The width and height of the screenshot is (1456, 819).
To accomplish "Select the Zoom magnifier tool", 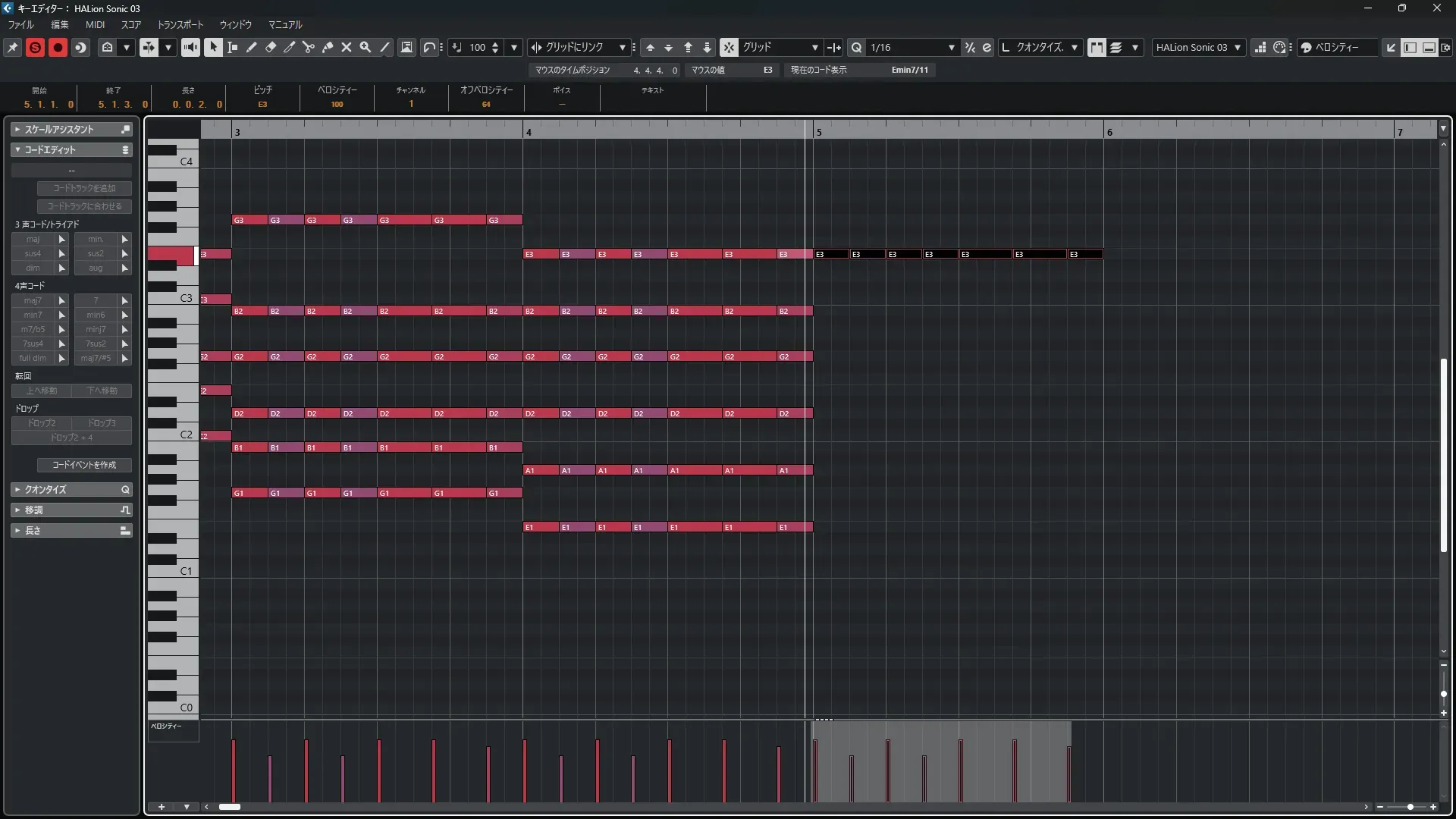I will coord(365,47).
